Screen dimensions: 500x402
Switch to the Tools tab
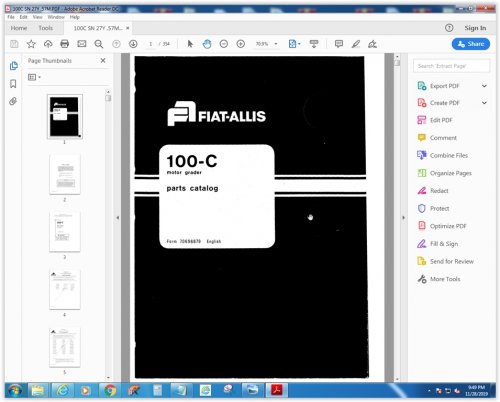click(x=46, y=28)
